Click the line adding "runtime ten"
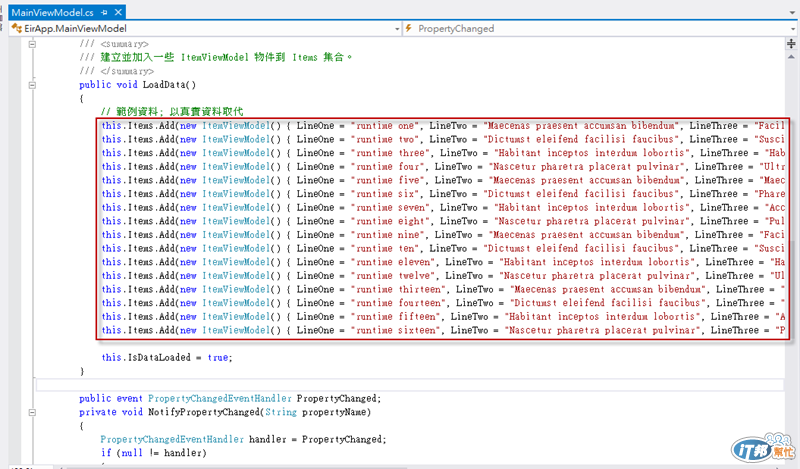The height and width of the screenshot is (469, 800). coord(442,249)
